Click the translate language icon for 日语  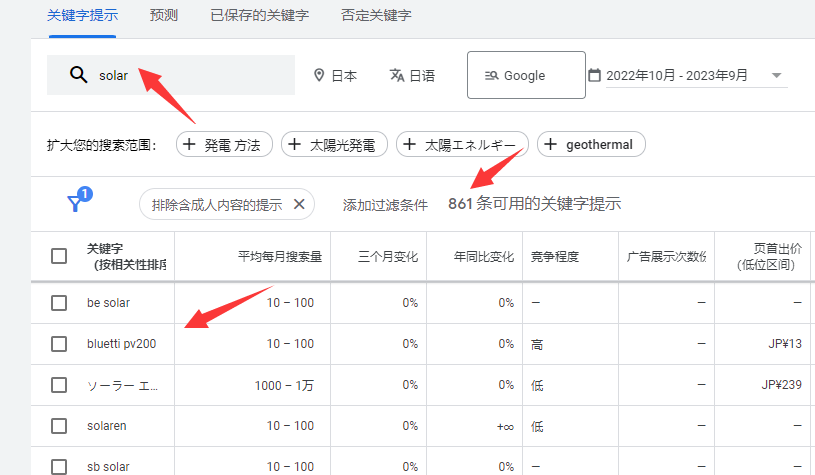pyautogui.click(x=397, y=75)
